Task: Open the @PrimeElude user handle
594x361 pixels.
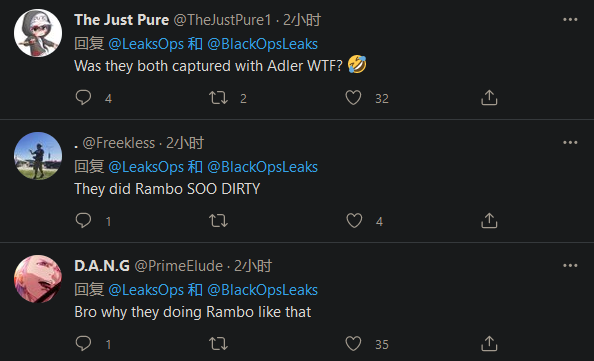Action: point(178,266)
